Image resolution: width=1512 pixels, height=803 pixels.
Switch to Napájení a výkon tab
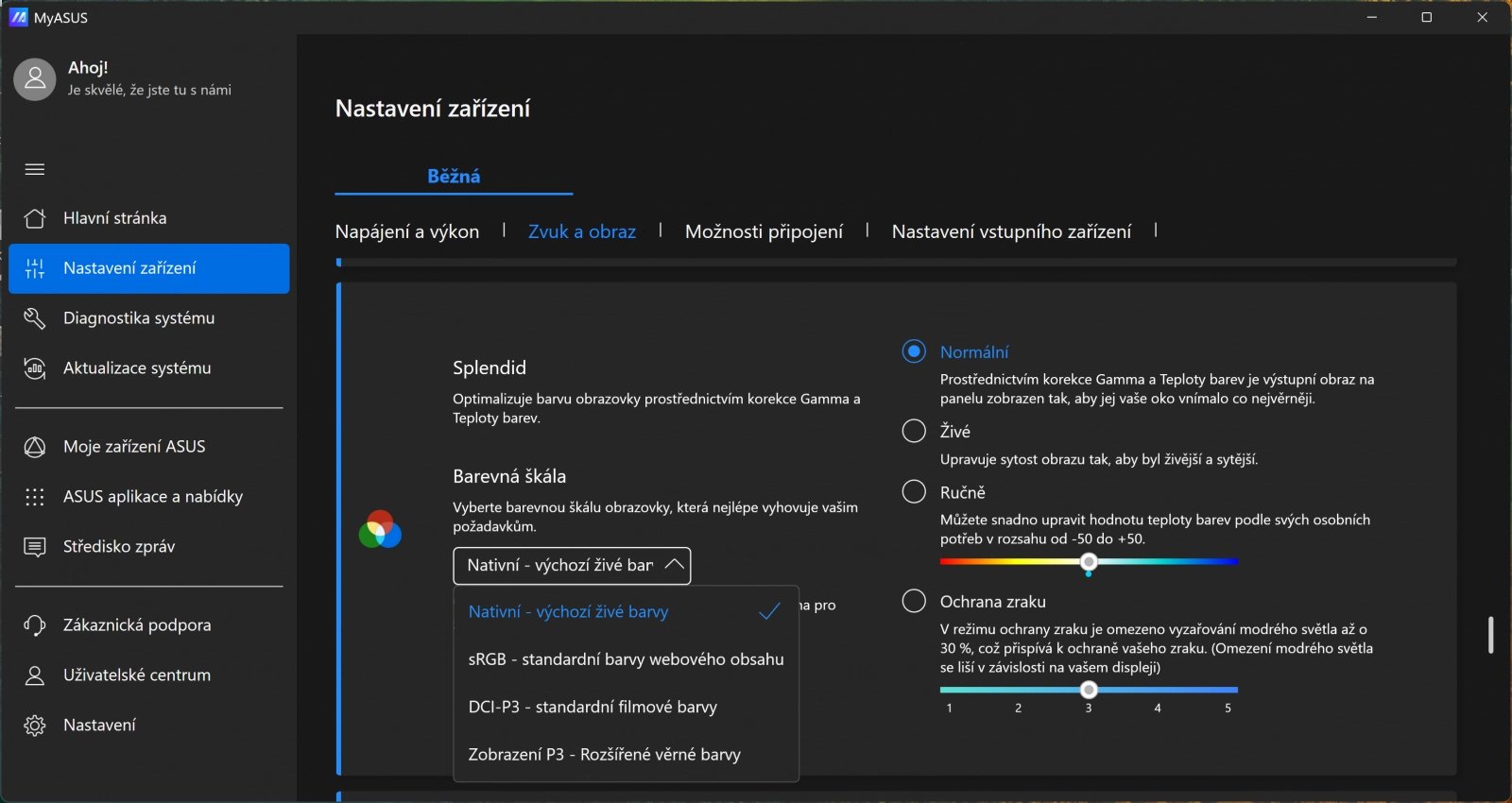pos(407,231)
